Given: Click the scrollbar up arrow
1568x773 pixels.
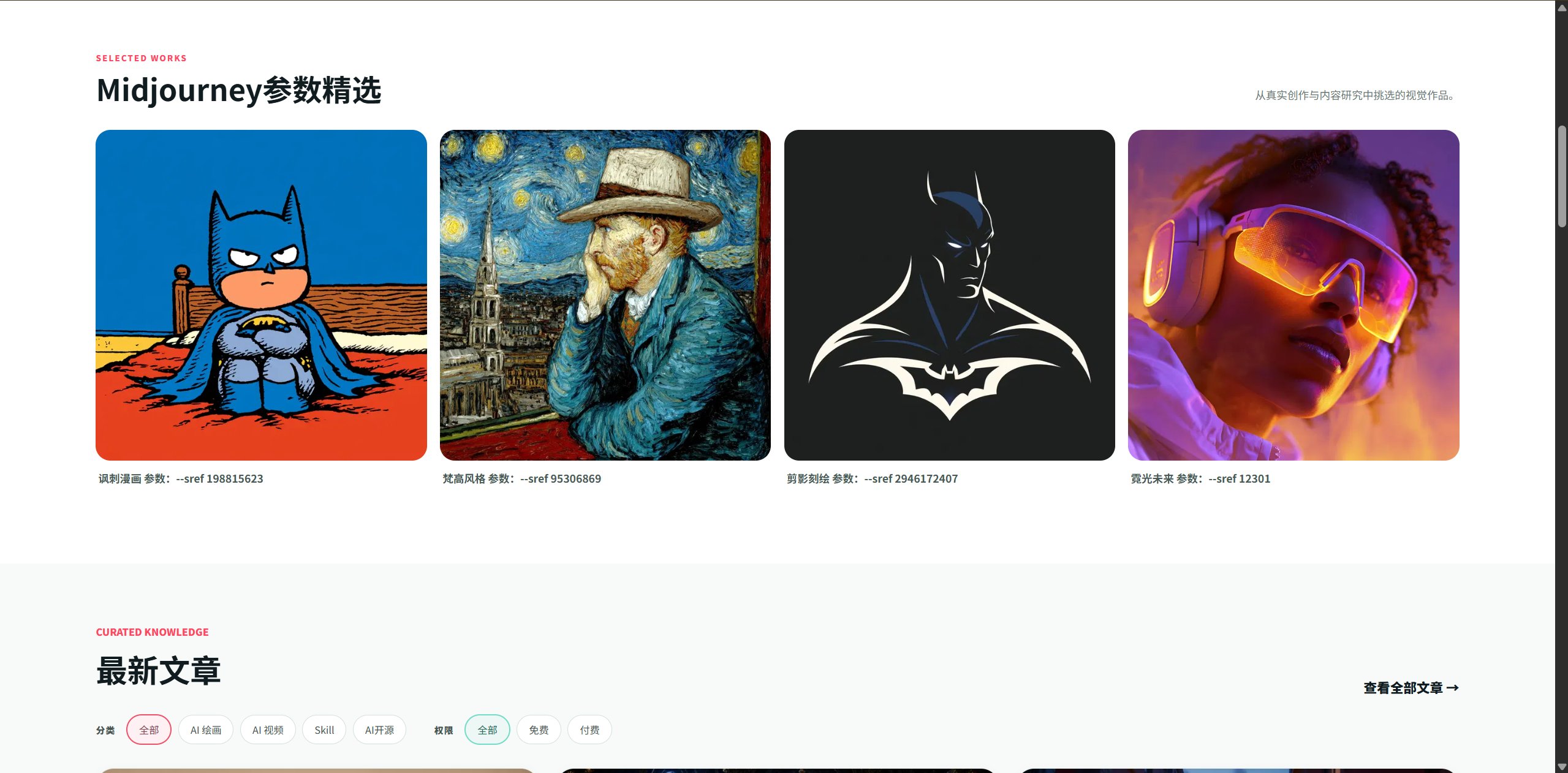Looking at the screenshot, I should (x=1562, y=7).
